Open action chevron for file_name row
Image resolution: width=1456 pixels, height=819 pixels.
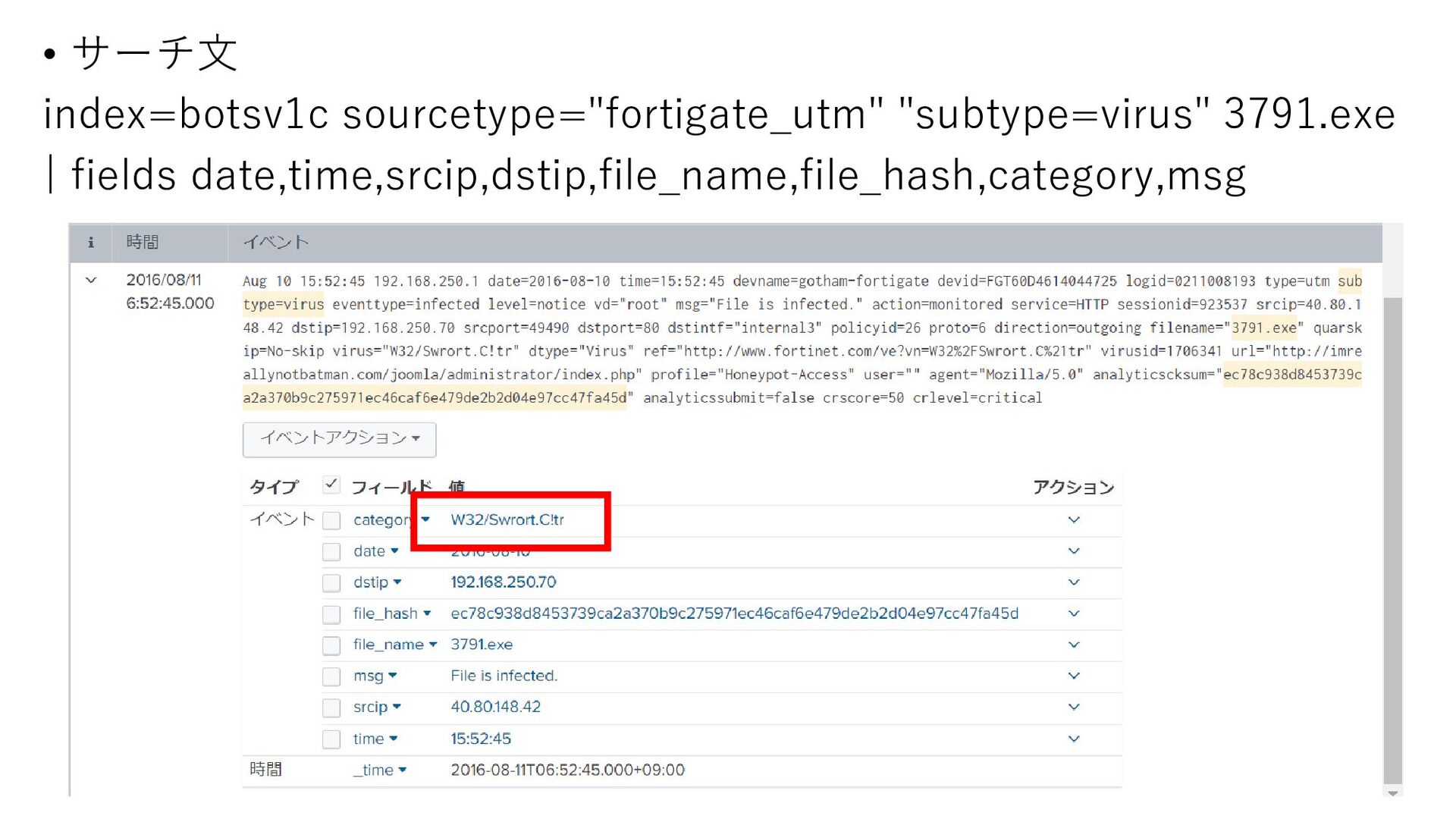click(x=1073, y=645)
